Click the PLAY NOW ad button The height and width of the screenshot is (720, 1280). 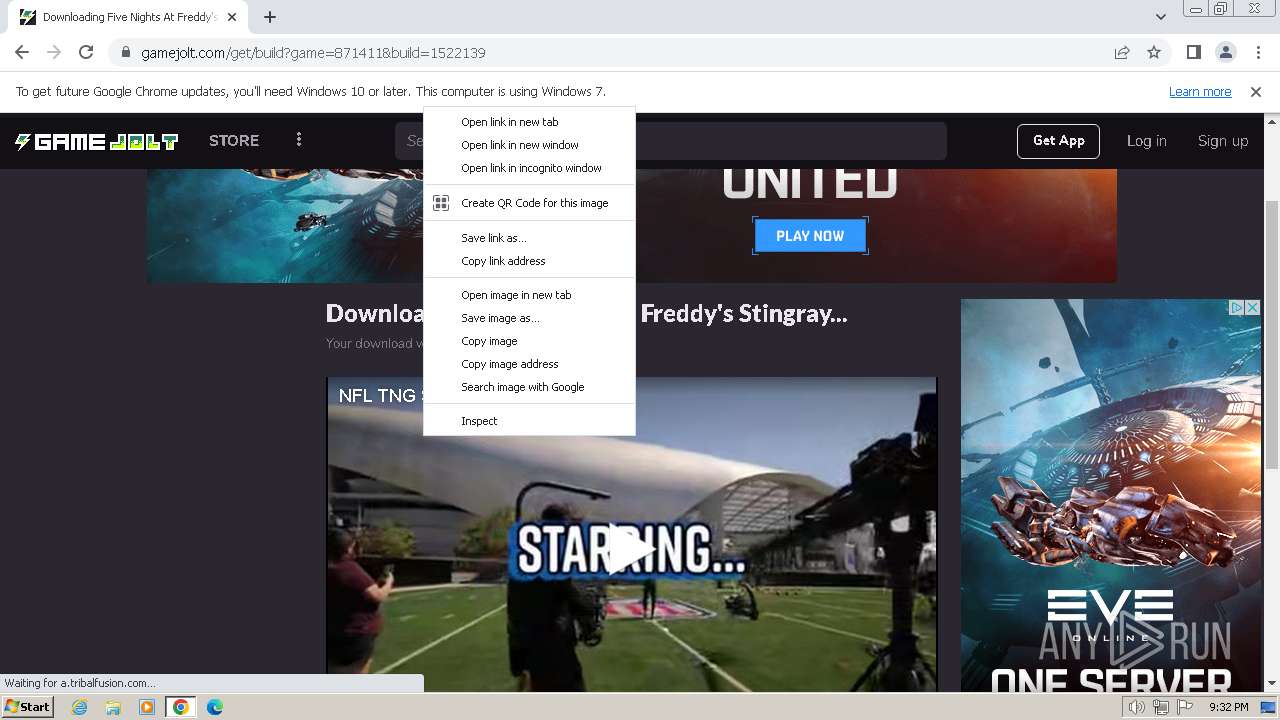coord(810,236)
